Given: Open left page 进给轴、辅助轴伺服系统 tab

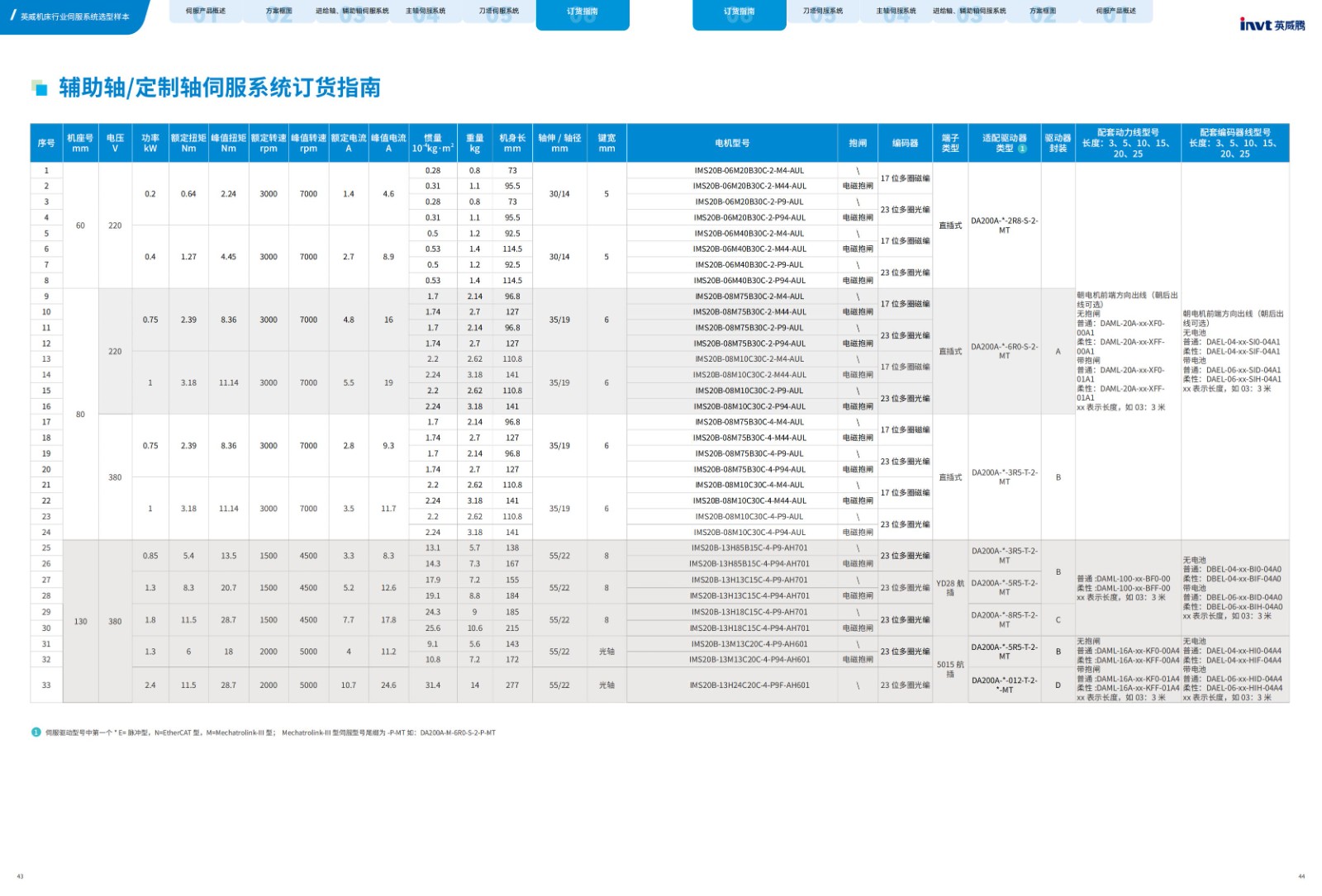Looking at the screenshot, I should point(352,12).
